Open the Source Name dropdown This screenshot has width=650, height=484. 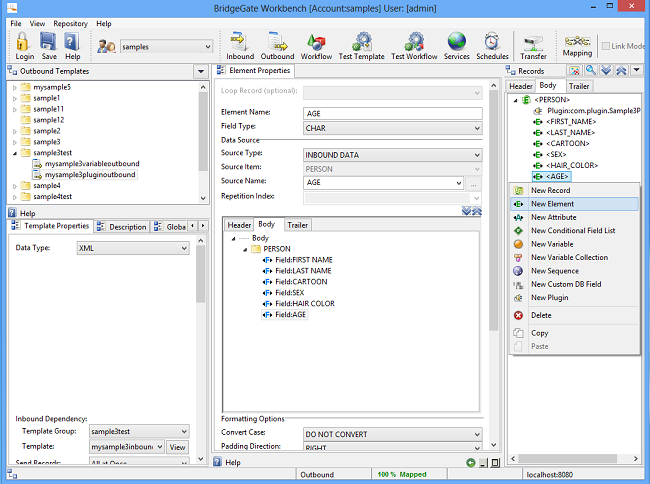click(x=458, y=183)
